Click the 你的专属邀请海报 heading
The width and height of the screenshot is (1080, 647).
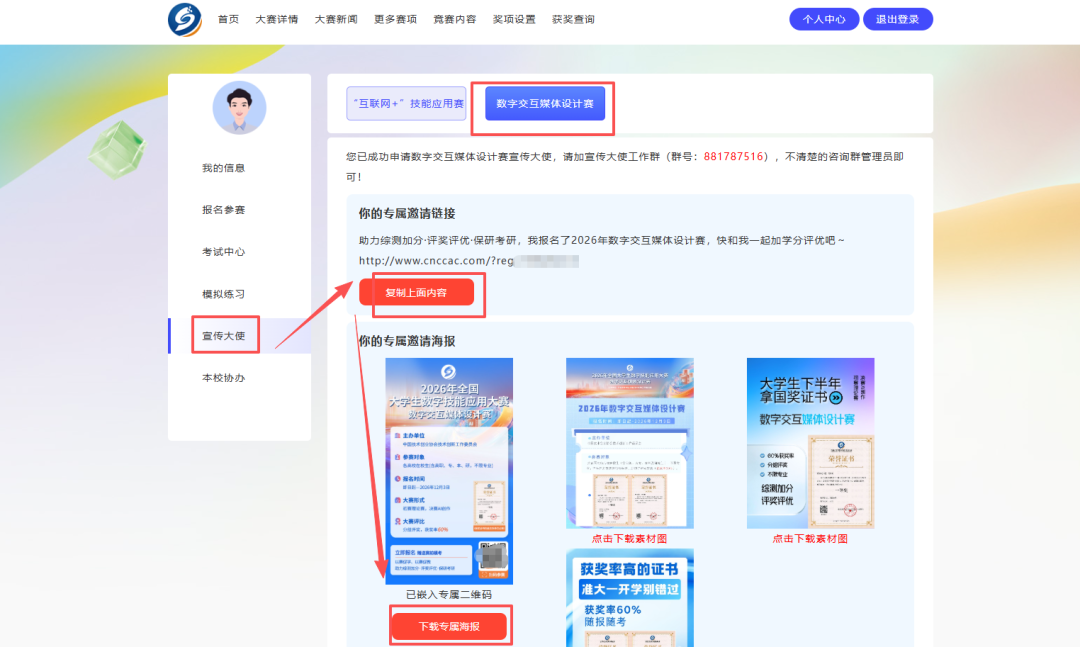(406, 341)
